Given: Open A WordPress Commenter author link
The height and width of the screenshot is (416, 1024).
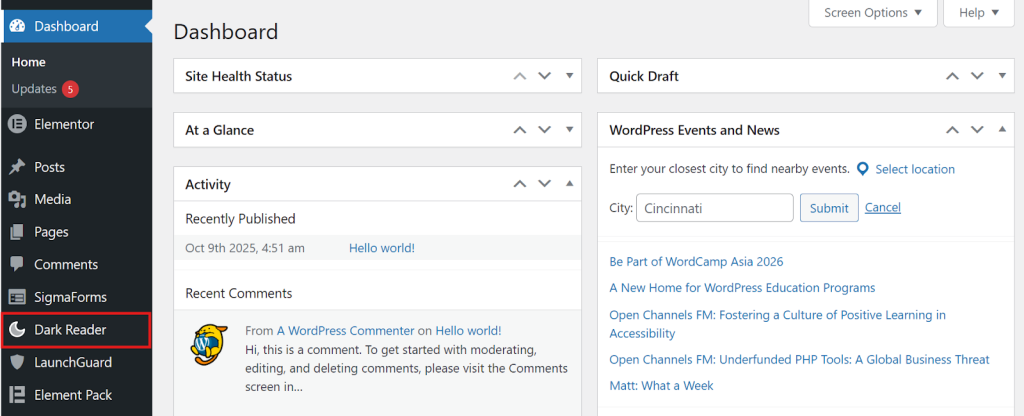Looking at the screenshot, I should click(x=345, y=330).
